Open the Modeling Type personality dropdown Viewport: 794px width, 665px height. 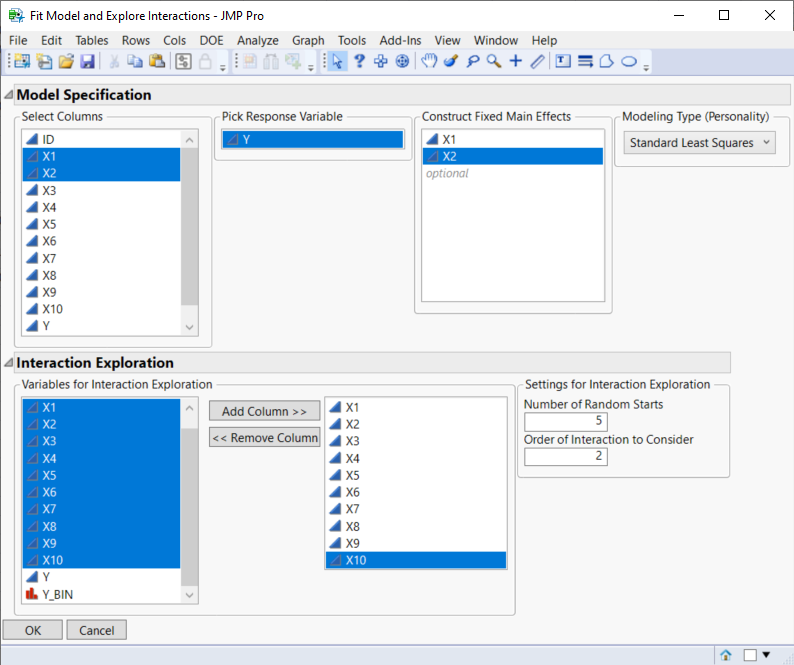[699, 143]
